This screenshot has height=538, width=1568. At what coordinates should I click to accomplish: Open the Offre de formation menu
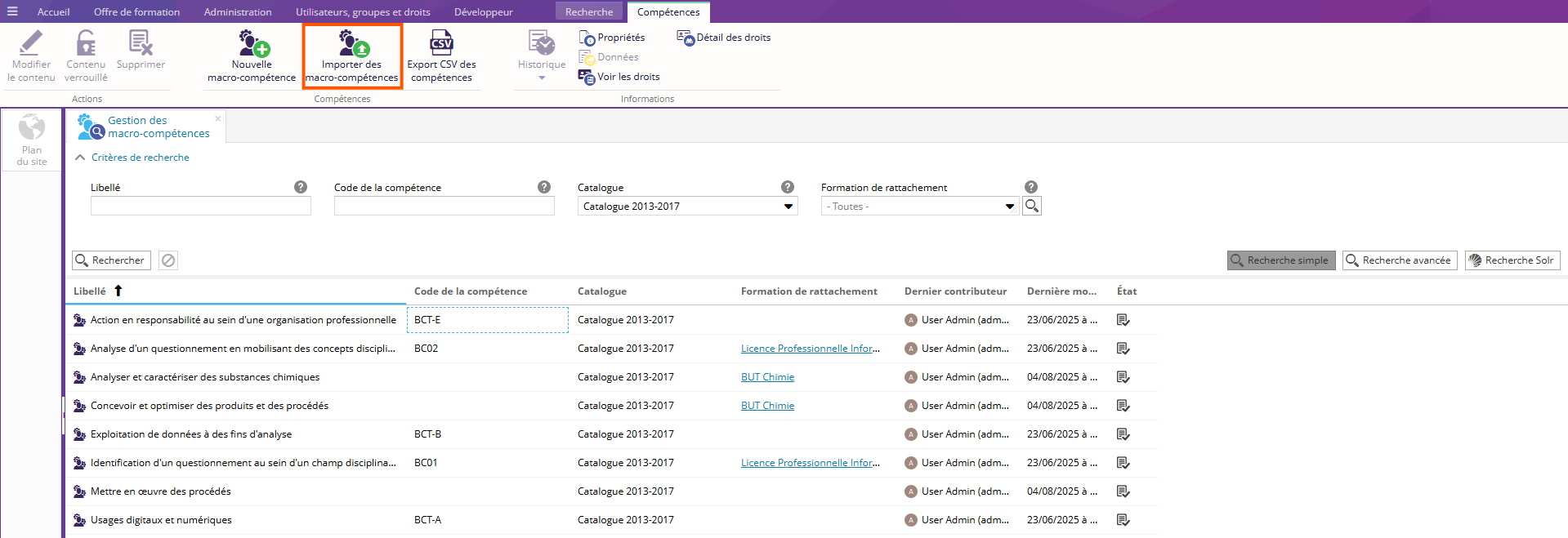click(136, 11)
